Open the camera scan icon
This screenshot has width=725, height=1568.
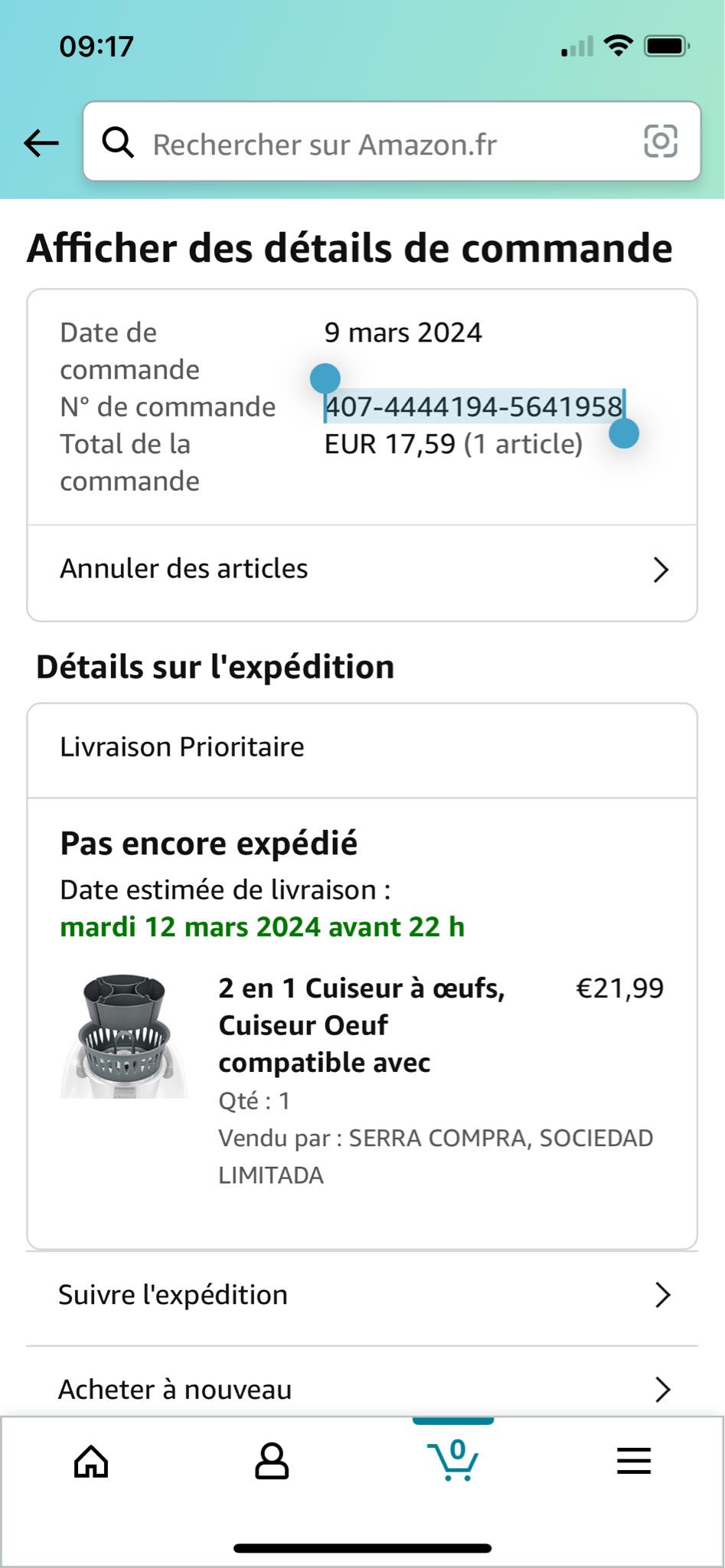click(x=660, y=142)
